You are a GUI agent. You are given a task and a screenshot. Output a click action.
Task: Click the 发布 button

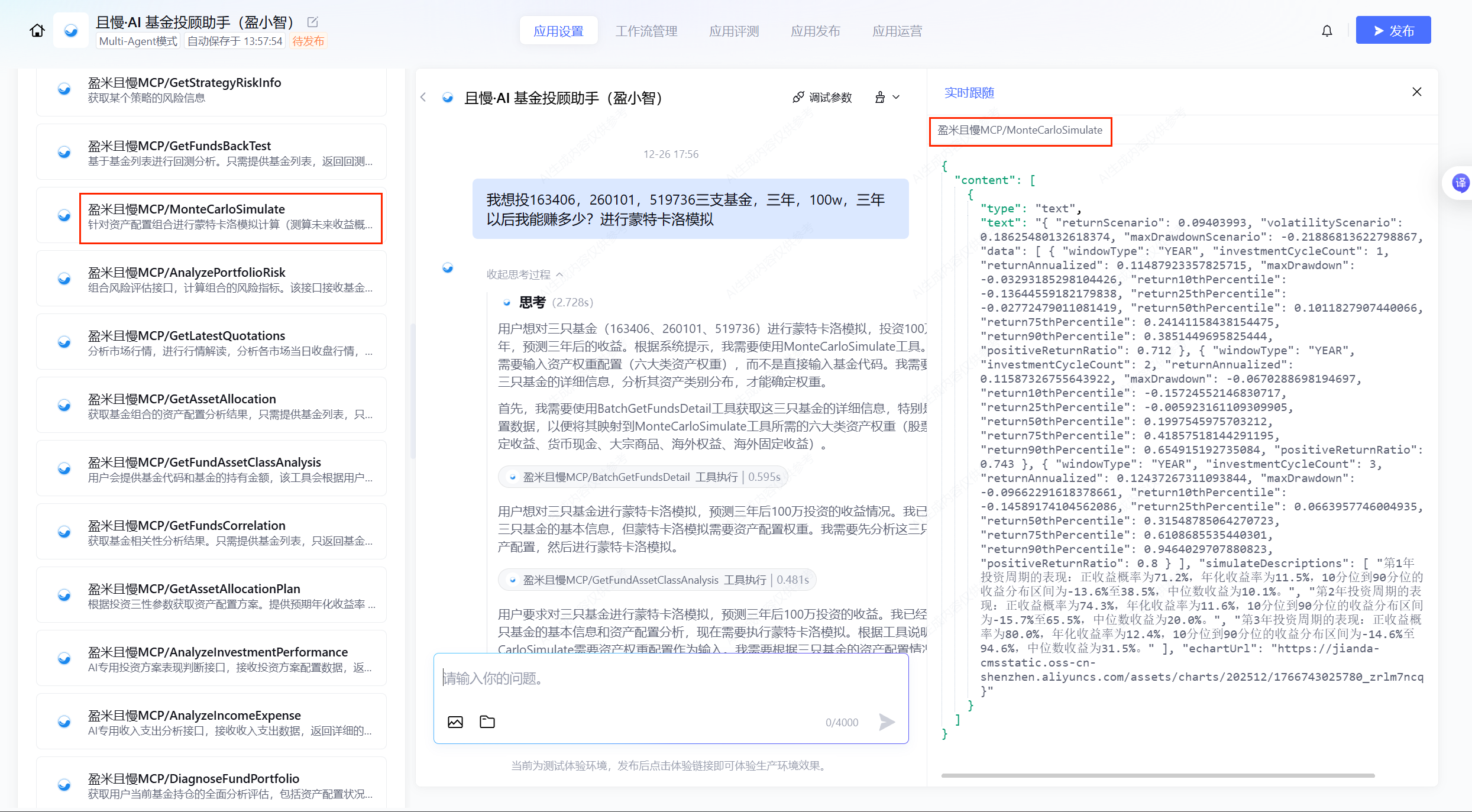click(1393, 31)
